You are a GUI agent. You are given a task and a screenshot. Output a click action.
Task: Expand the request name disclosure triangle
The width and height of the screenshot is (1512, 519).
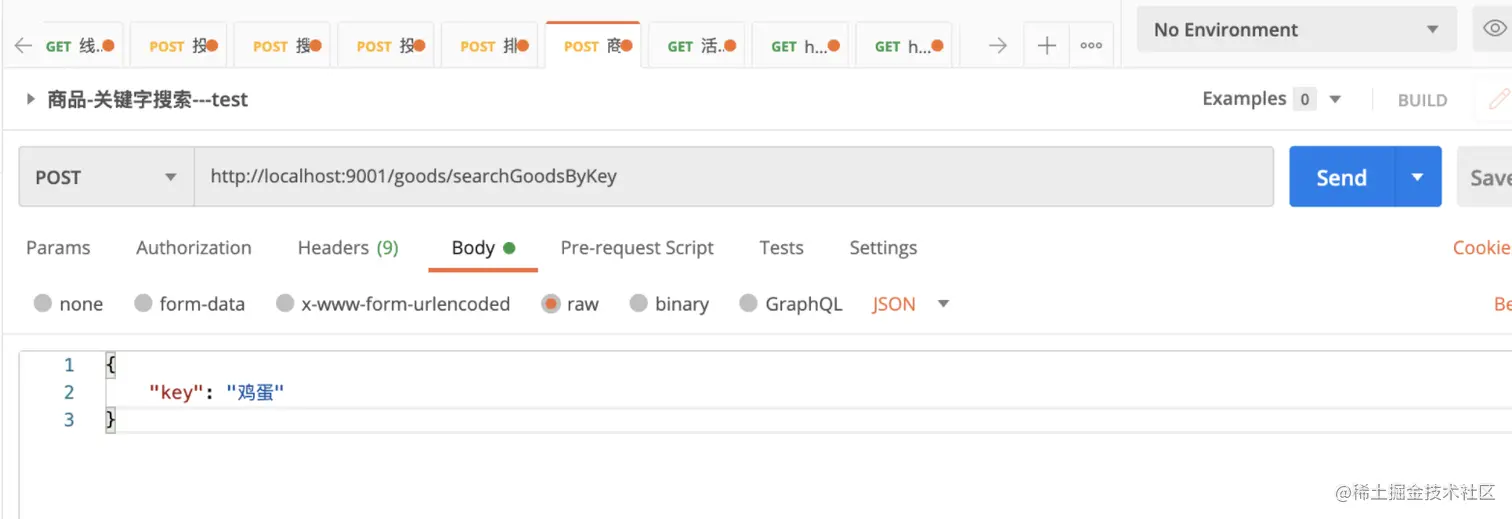30,100
